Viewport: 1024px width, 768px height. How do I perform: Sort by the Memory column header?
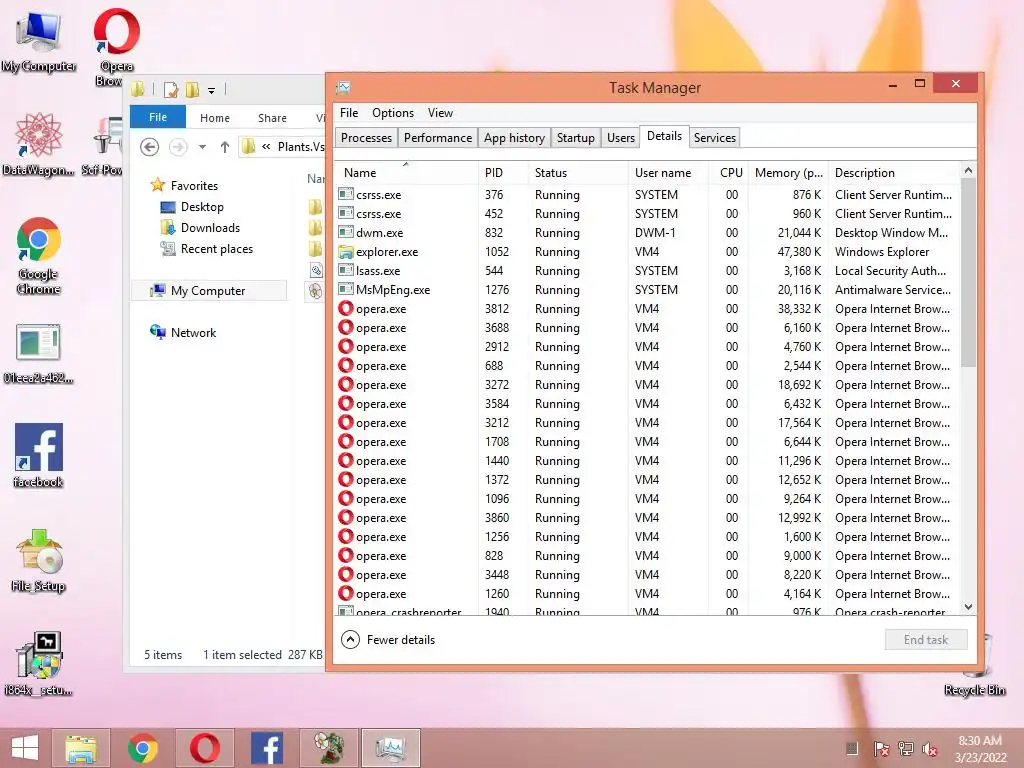788,172
